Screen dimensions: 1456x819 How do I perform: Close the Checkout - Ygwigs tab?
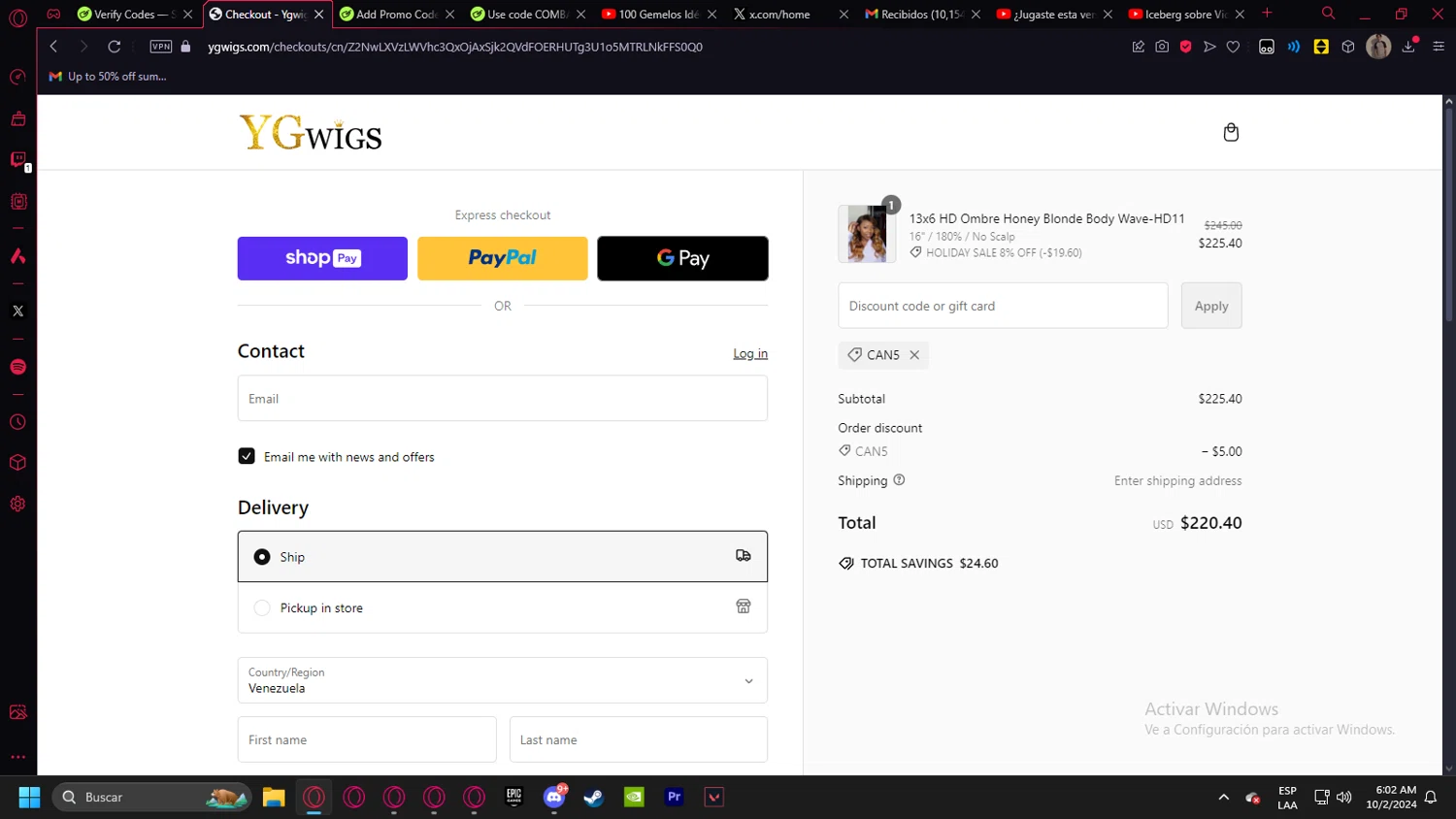tap(318, 15)
